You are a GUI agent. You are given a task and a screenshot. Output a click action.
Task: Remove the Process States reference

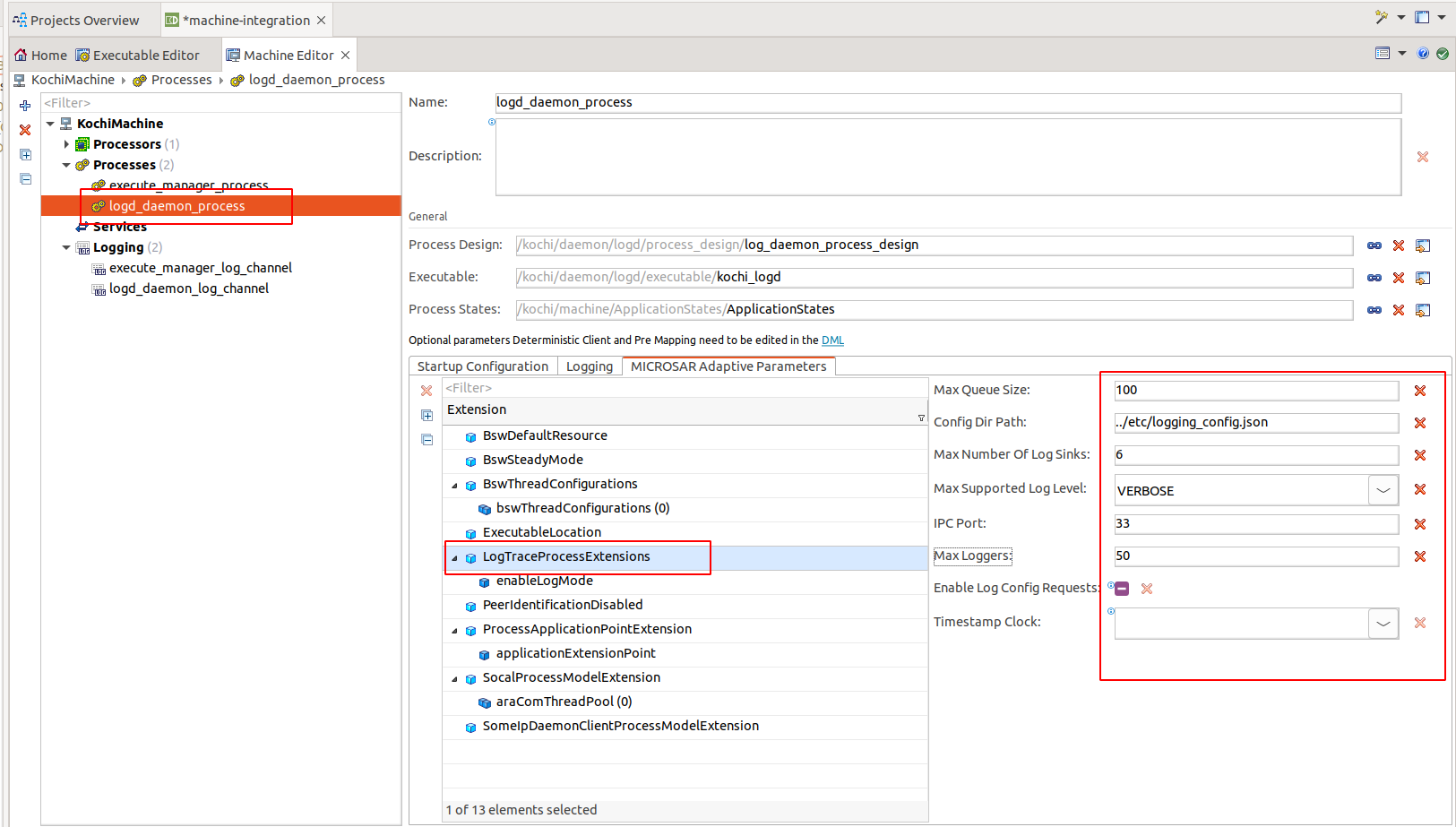point(1399,310)
